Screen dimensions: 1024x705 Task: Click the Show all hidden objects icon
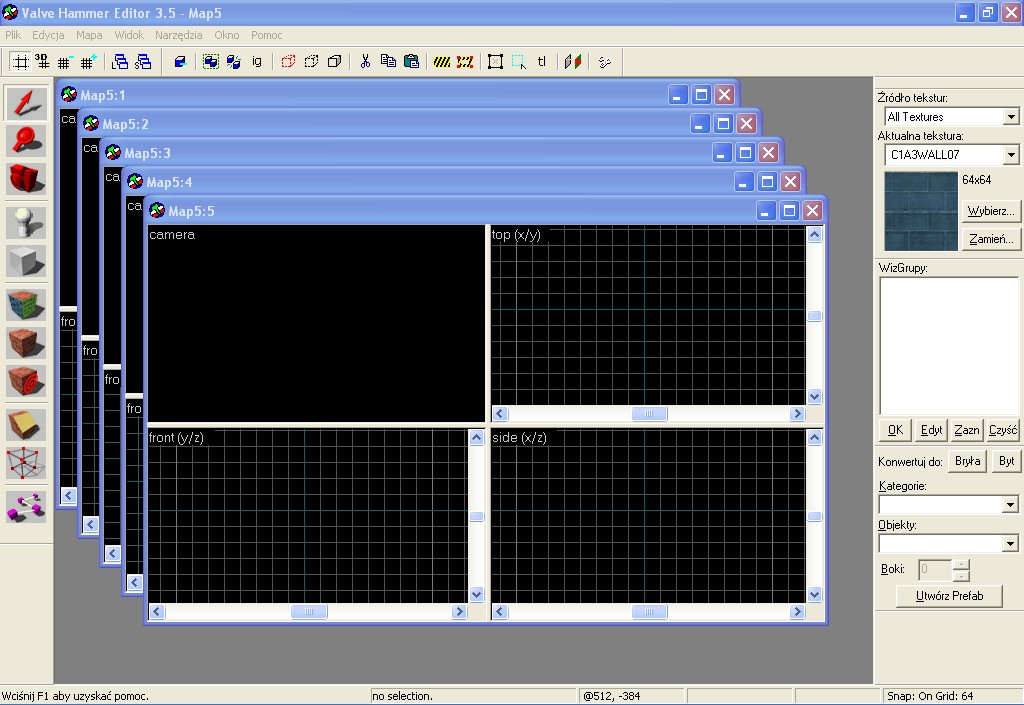[x=334, y=62]
